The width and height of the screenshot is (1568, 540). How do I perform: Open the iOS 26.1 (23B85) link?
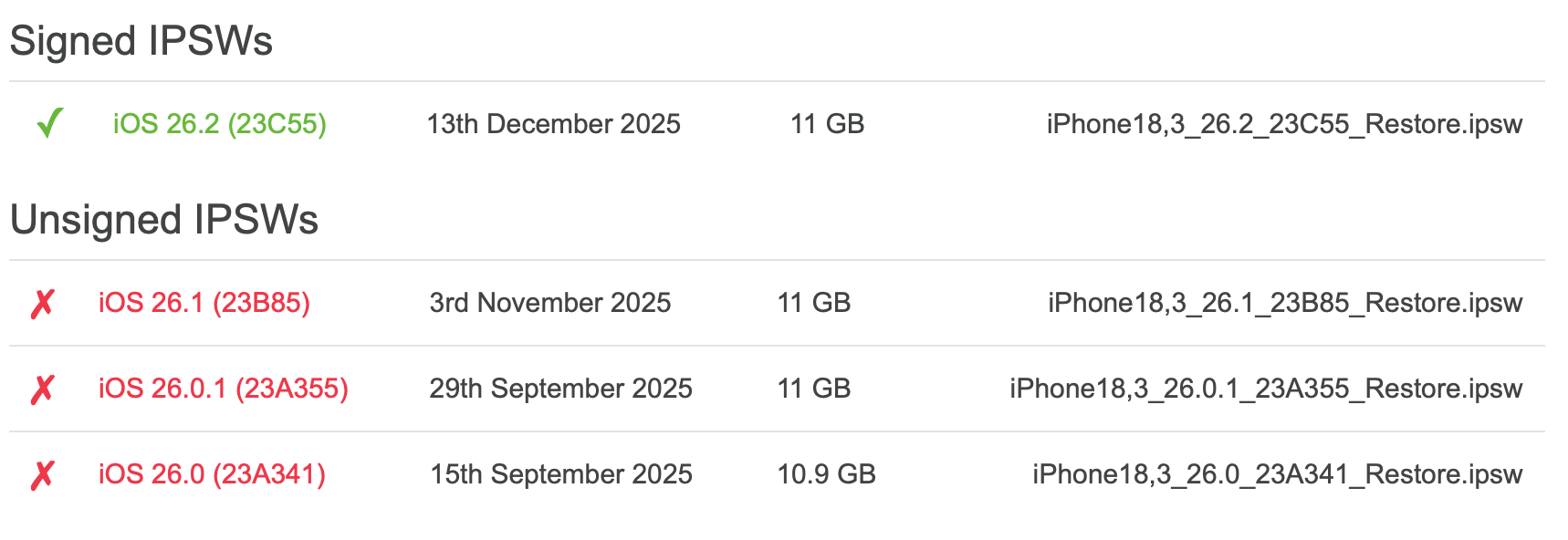point(204,303)
